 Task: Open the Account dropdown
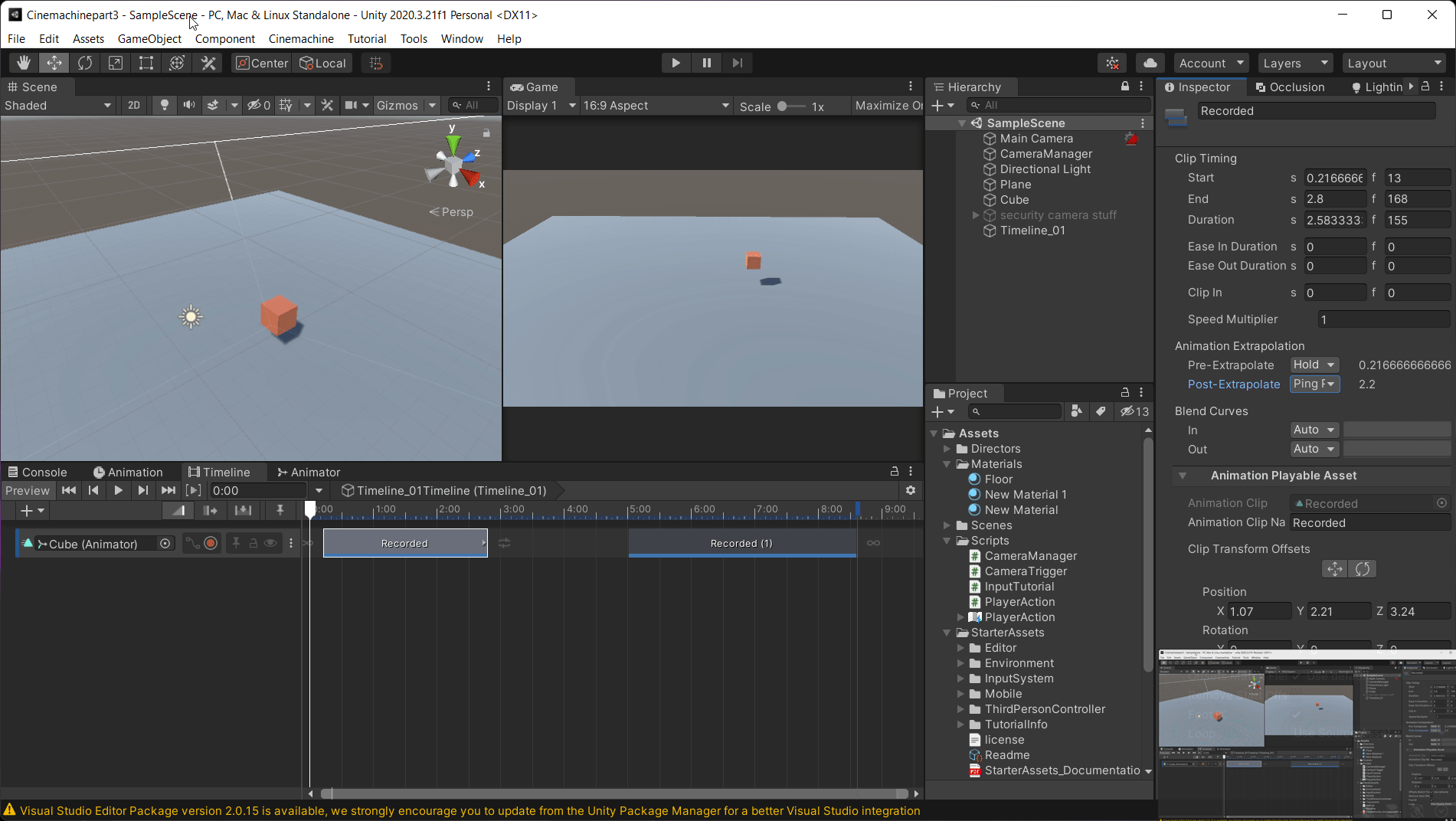(1211, 63)
